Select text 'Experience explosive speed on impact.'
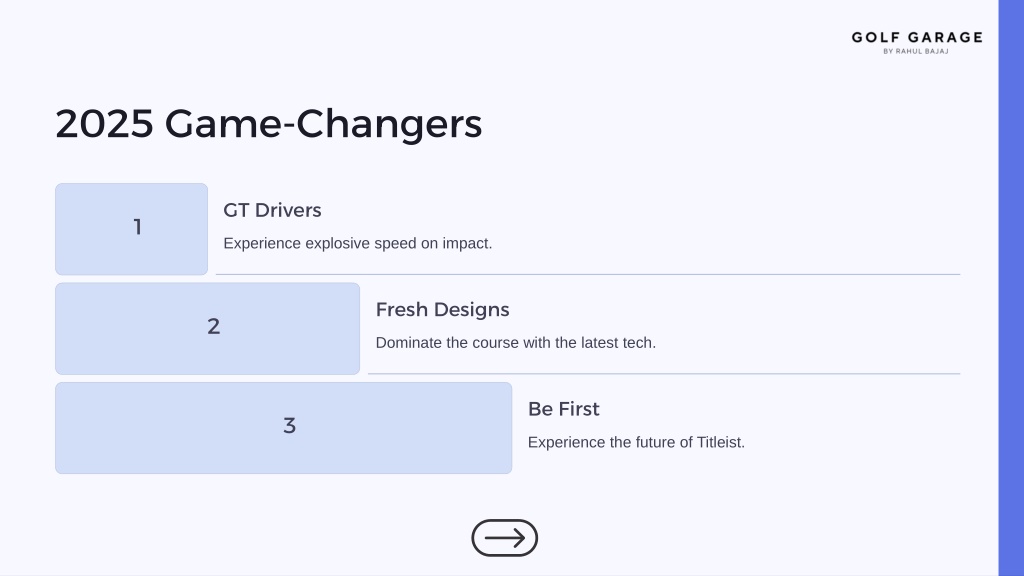This screenshot has height=576, width=1024. 358,244
